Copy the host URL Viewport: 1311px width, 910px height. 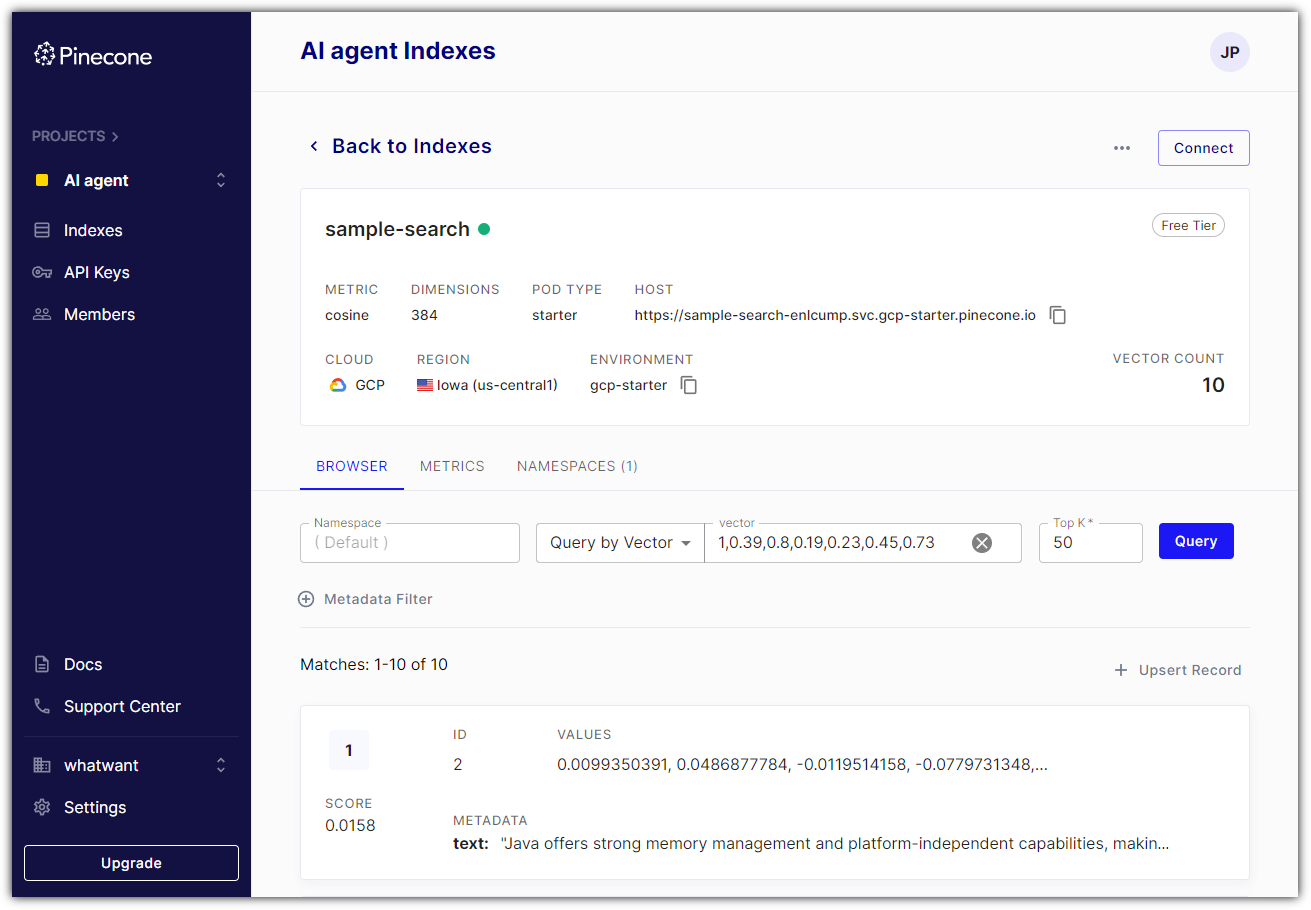click(x=1058, y=315)
